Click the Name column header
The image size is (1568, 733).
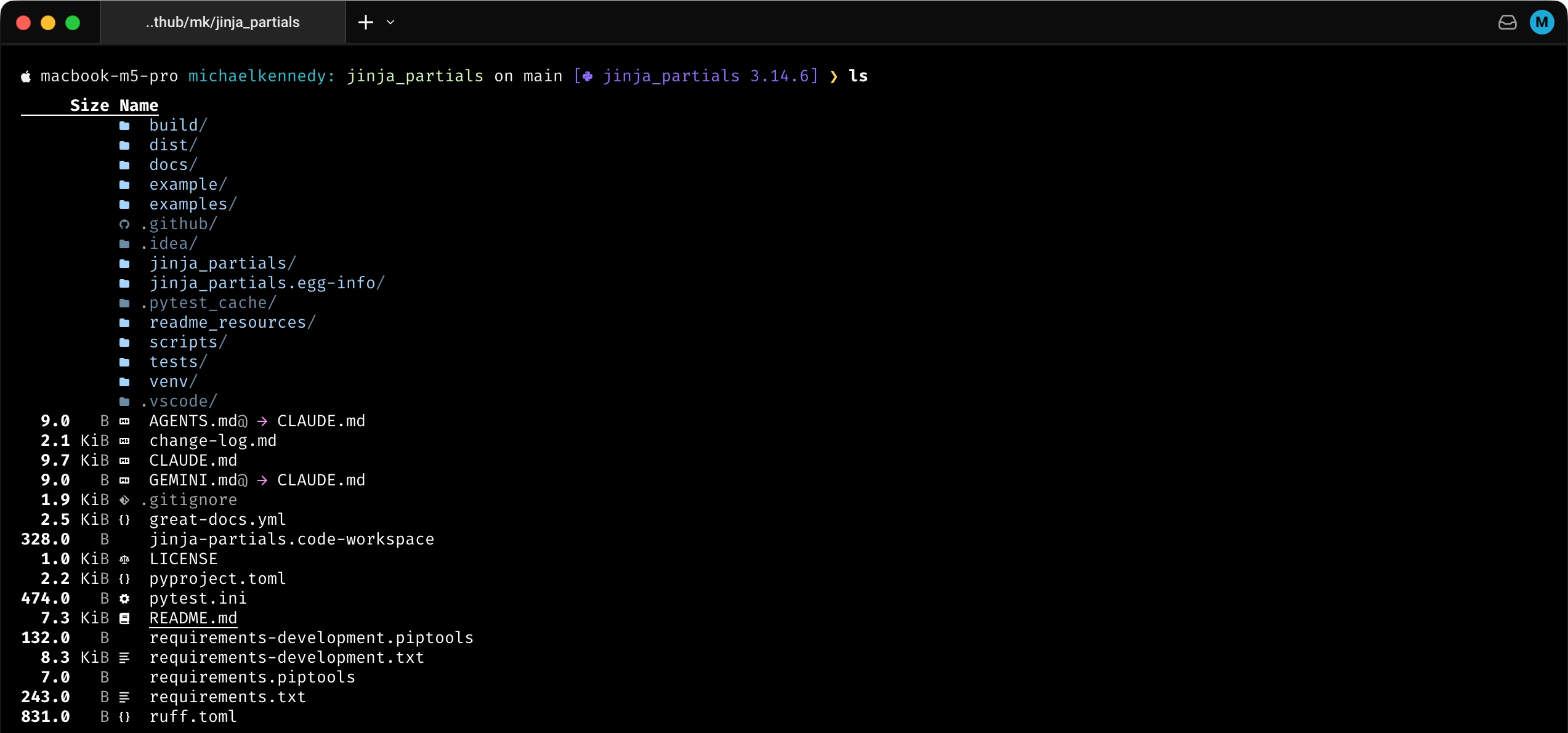coord(139,105)
